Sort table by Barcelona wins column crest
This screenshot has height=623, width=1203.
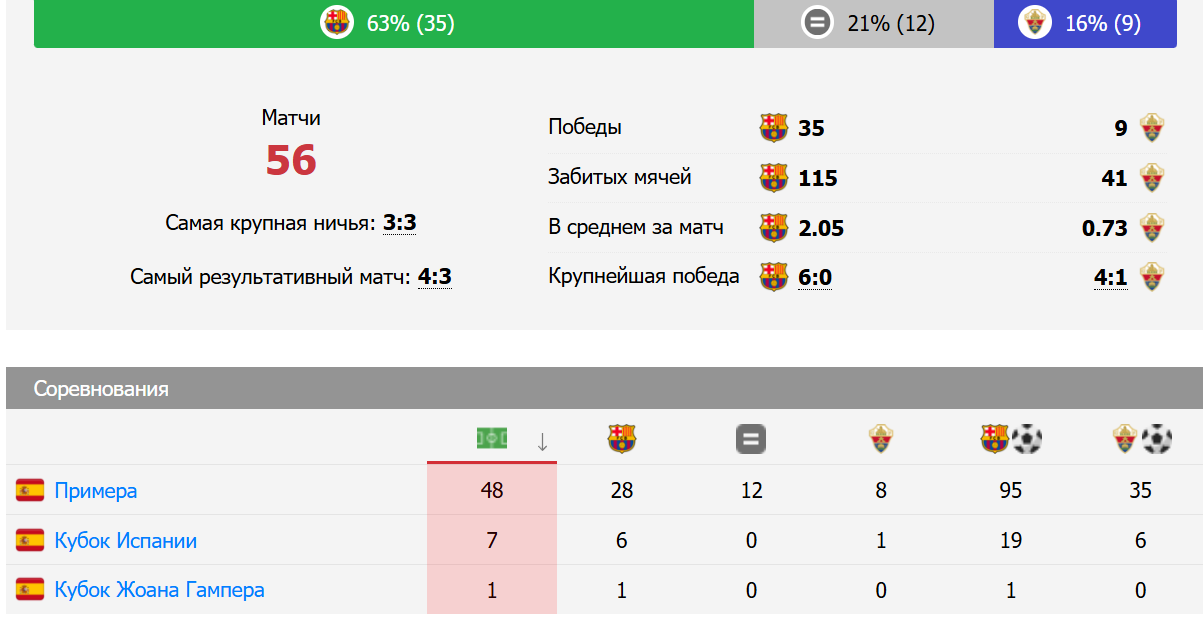coord(621,439)
